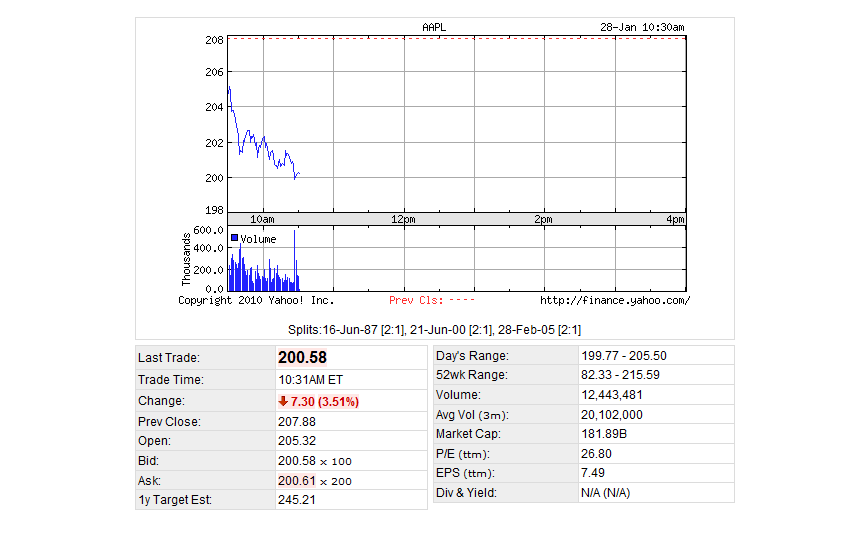Click the 400.0 volume axis label
This screenshot has width=864, height=540.
(x=208, y=248)
